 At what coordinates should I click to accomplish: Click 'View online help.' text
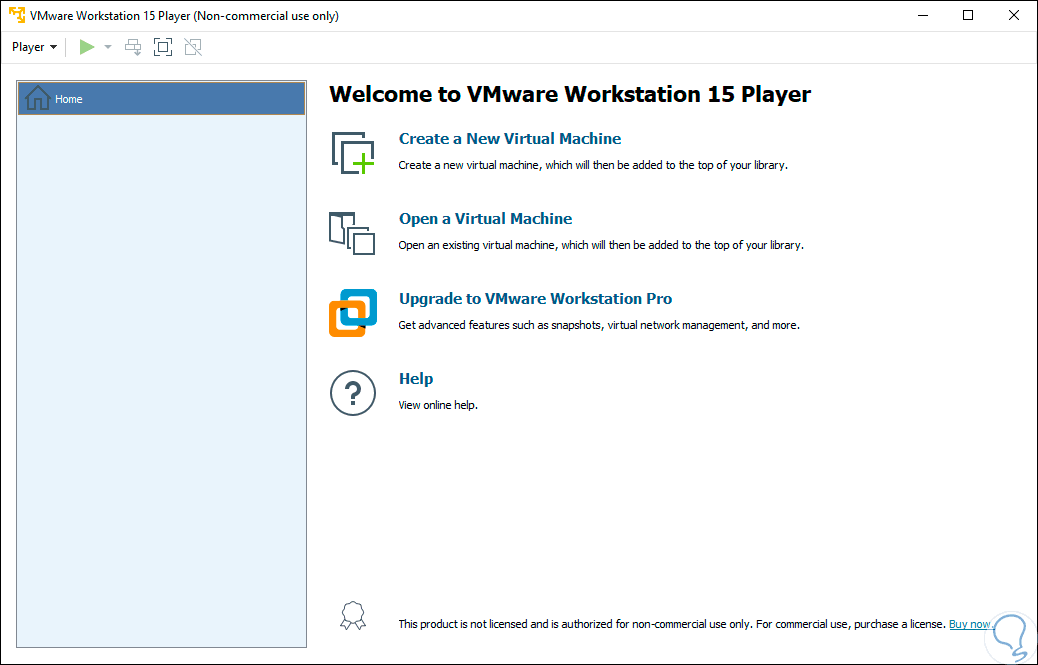tap(438, 405)
